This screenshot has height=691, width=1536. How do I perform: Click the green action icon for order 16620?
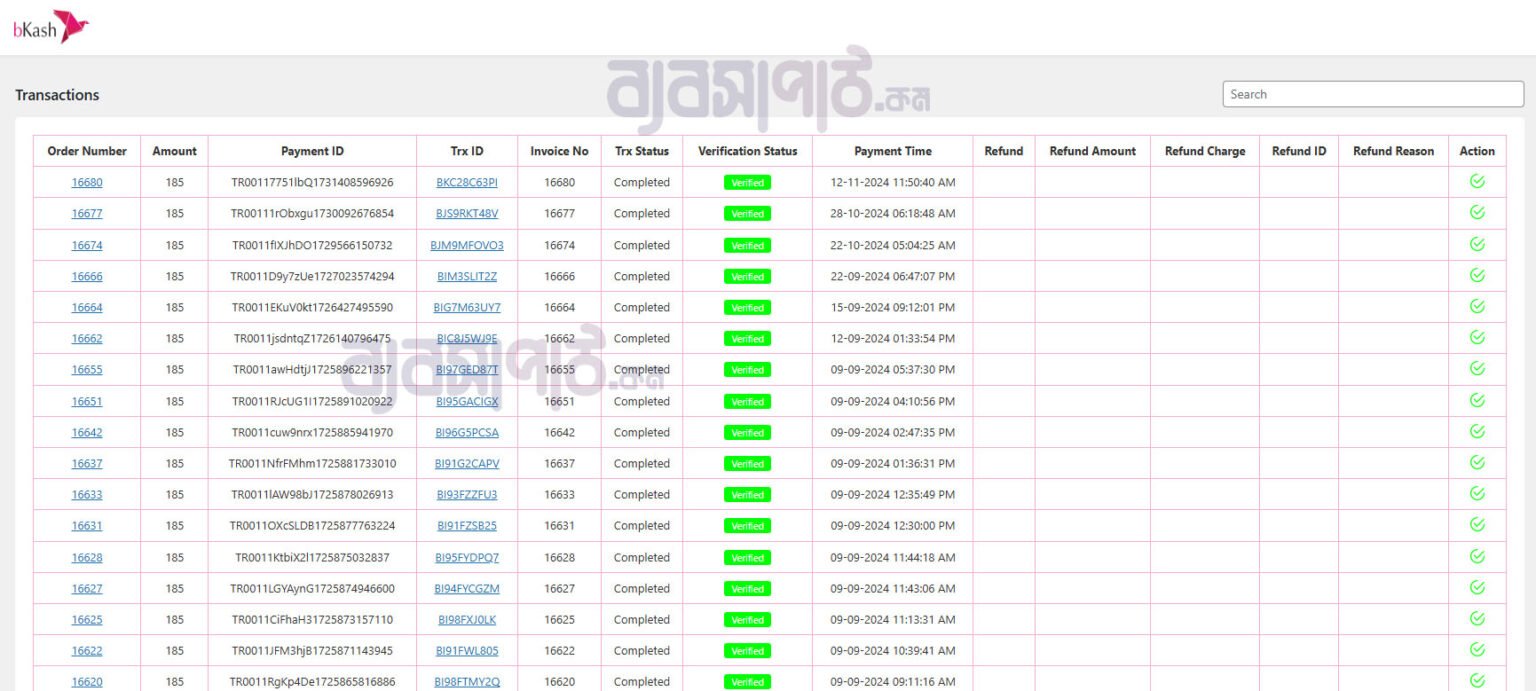coord(1477,681)
